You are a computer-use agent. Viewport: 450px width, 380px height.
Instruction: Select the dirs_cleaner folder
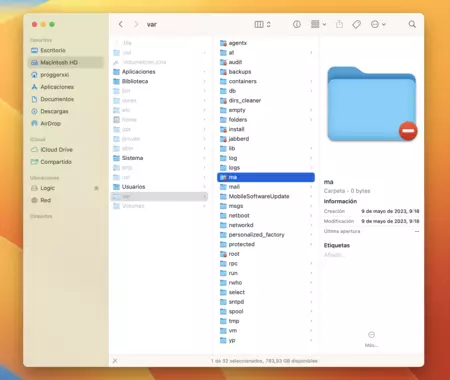tap(266, 100)
